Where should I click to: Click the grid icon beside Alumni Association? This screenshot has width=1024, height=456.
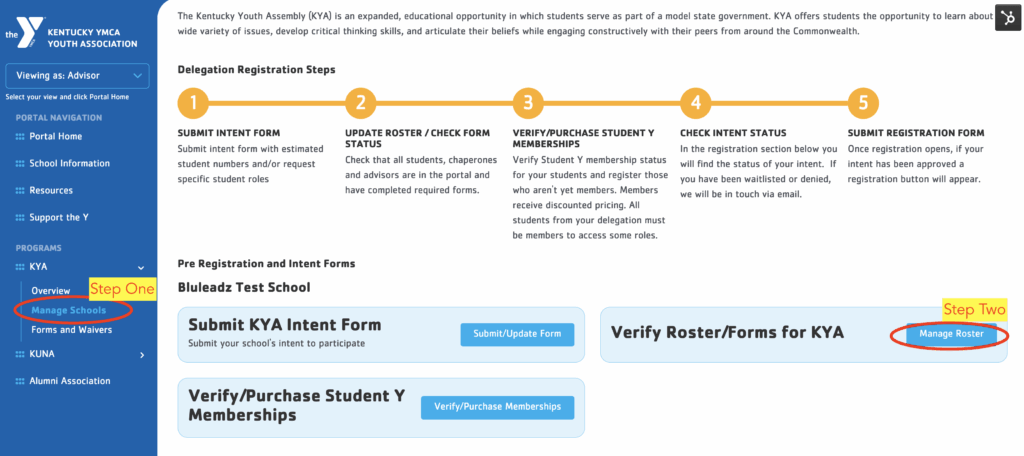click(x=20, y=381)
